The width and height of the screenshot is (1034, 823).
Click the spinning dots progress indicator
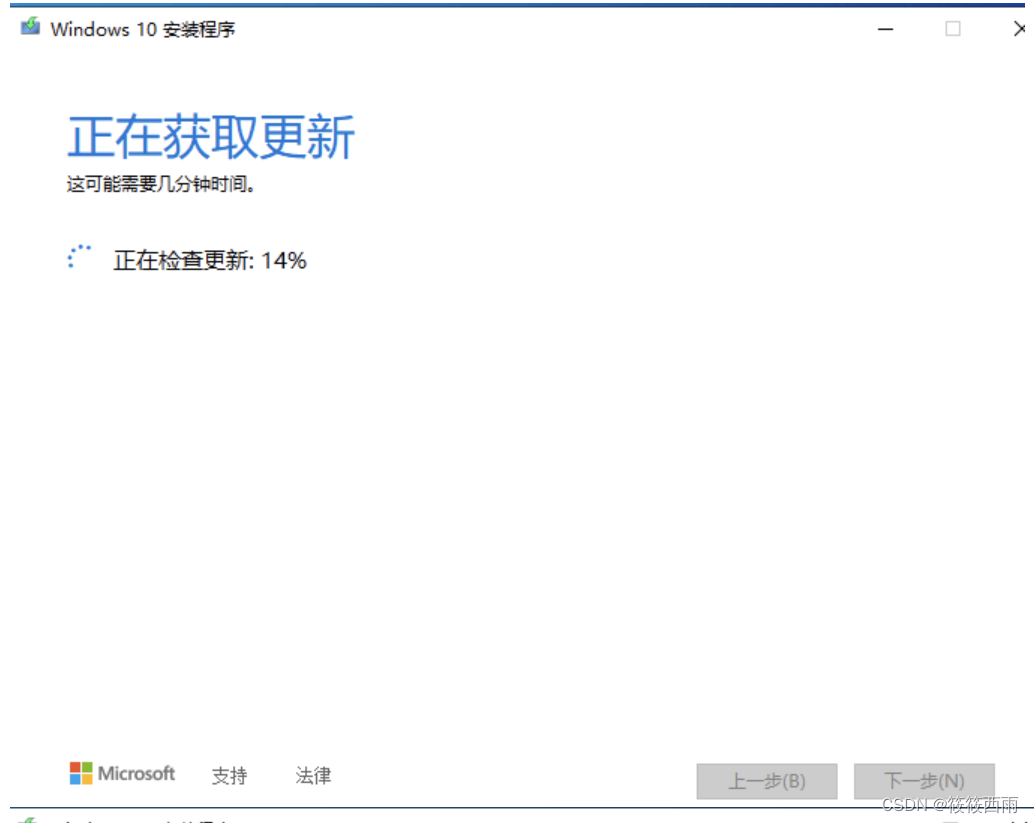coord(79,257)
